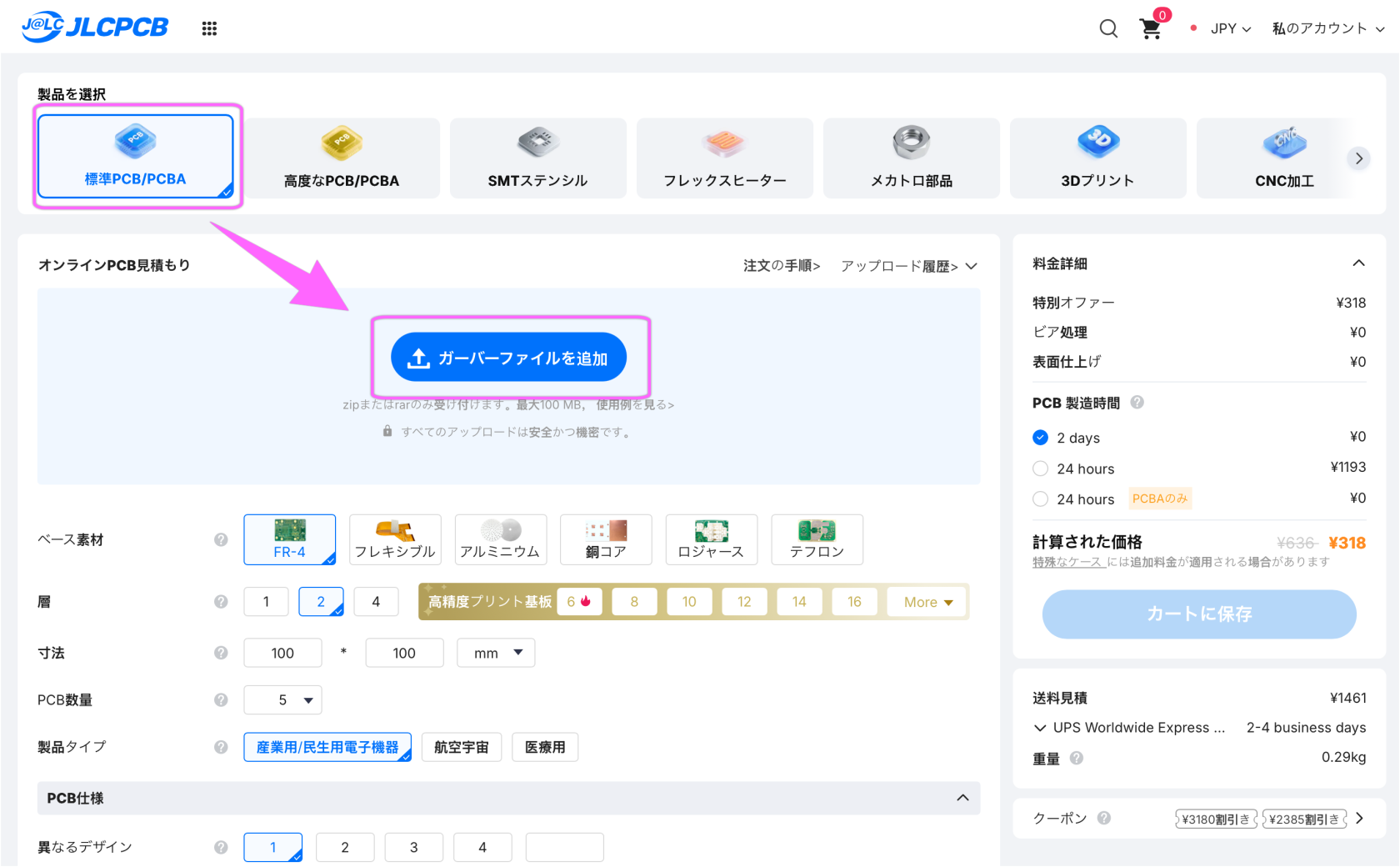Select SMTステンシル product card
Viewport: 1400px width, 867px height.
[x=538, y=158]
